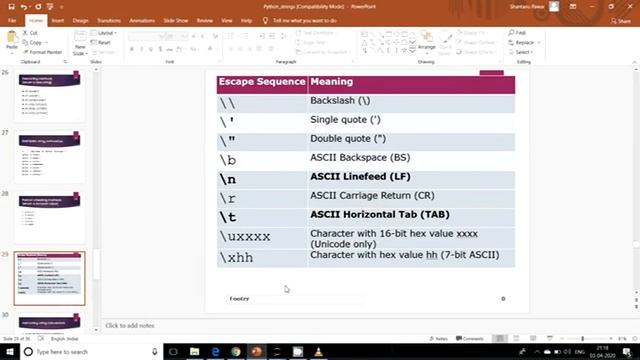Click the Windows search box
The height and width of the screenshot is (360, 640).
(91, 351)
